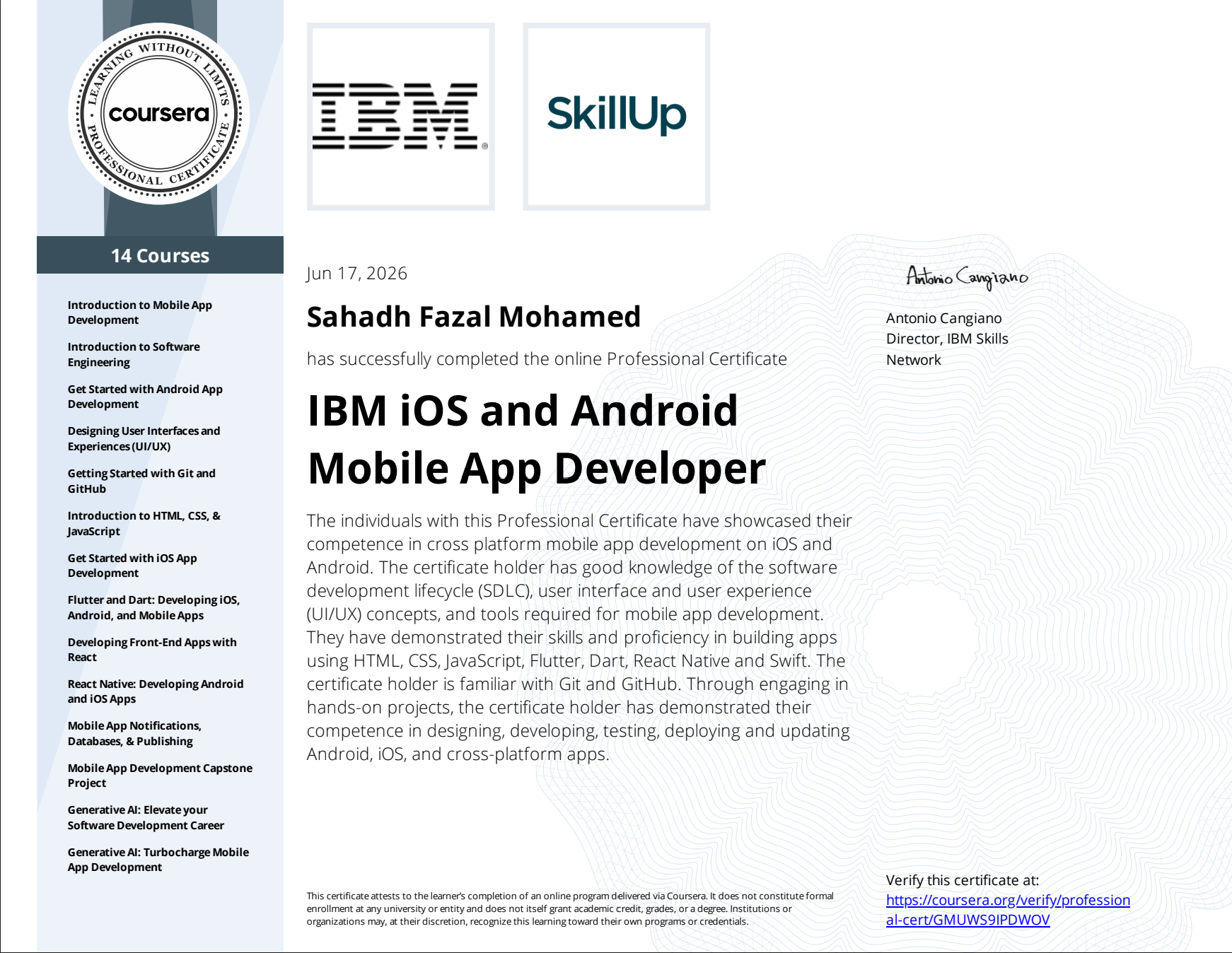Open the certificate verification link

coord(1008,910)
